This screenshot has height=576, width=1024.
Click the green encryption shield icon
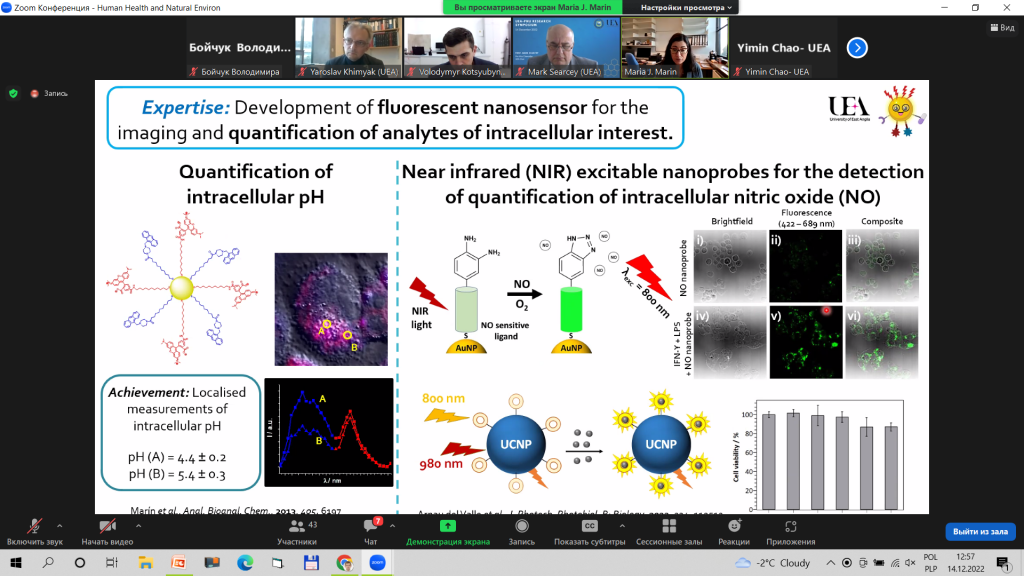[x=13, y=93]
